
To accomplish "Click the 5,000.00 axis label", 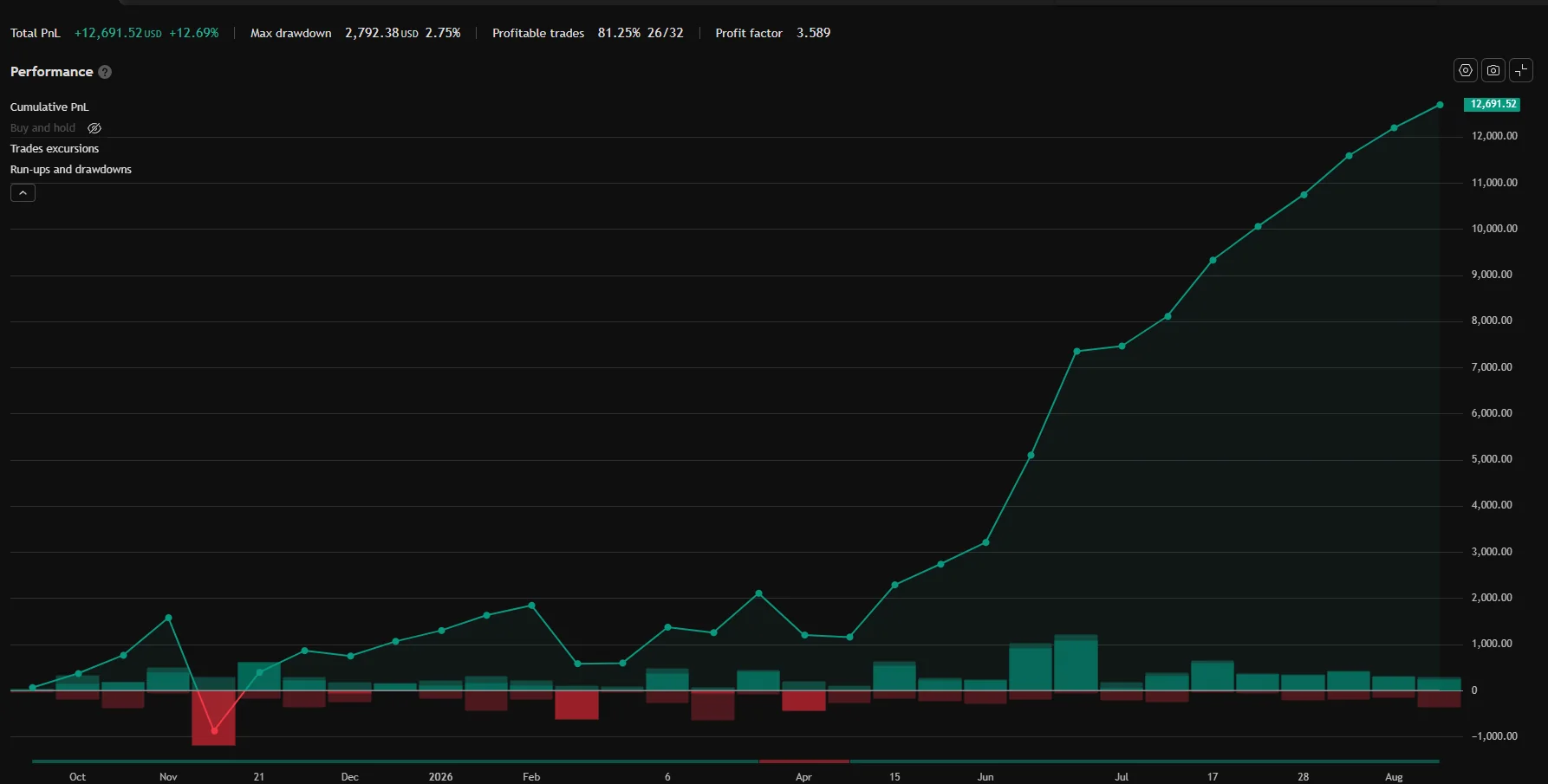I will tap(1492, 459).
